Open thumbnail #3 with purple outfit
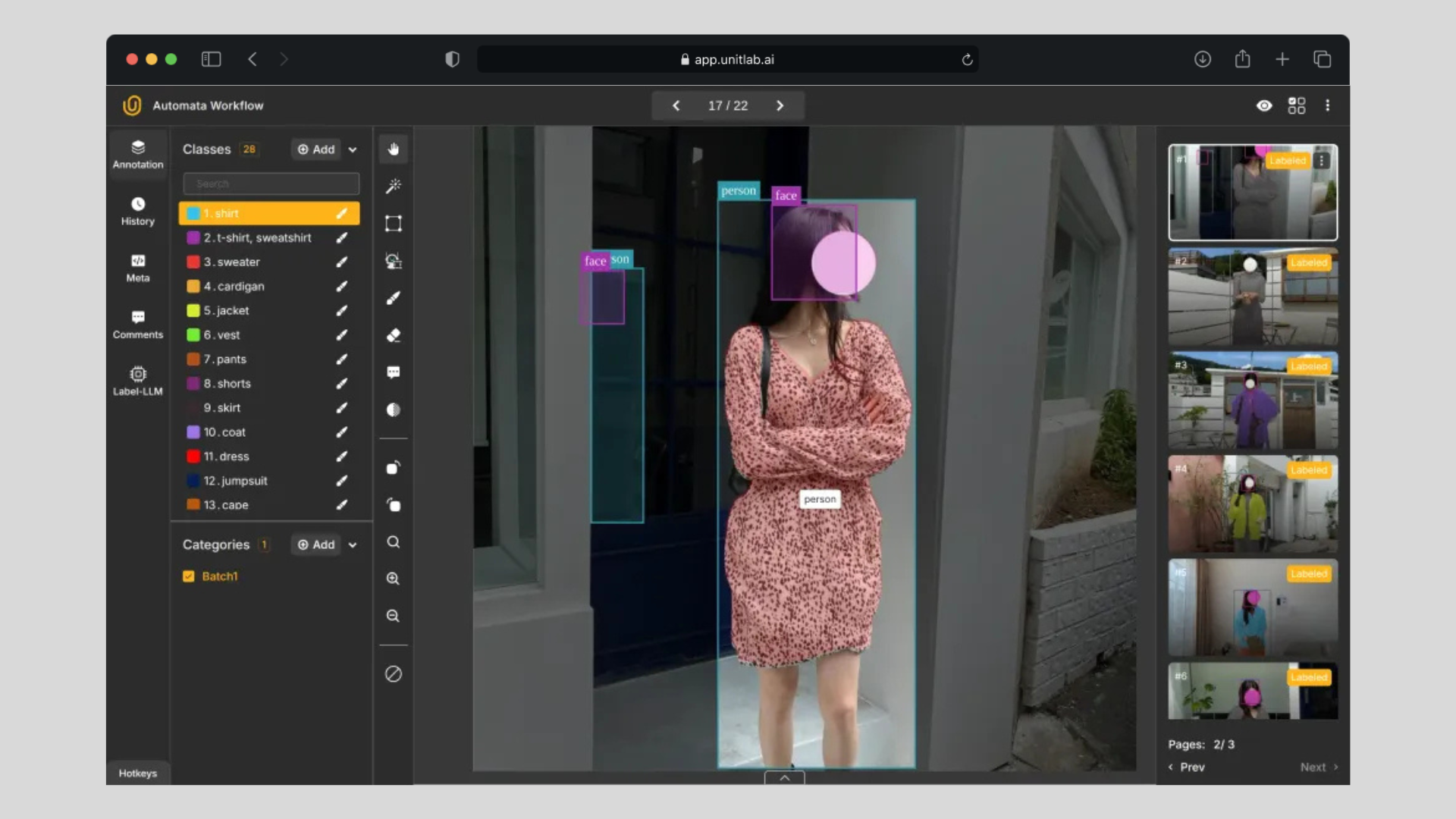The image size is (1456, 819). click(1253, 400)
